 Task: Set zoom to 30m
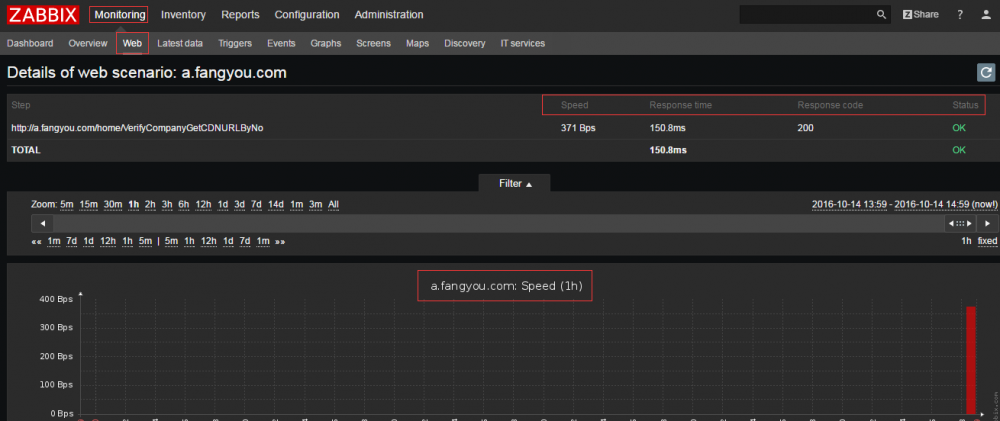click(113, 205)
